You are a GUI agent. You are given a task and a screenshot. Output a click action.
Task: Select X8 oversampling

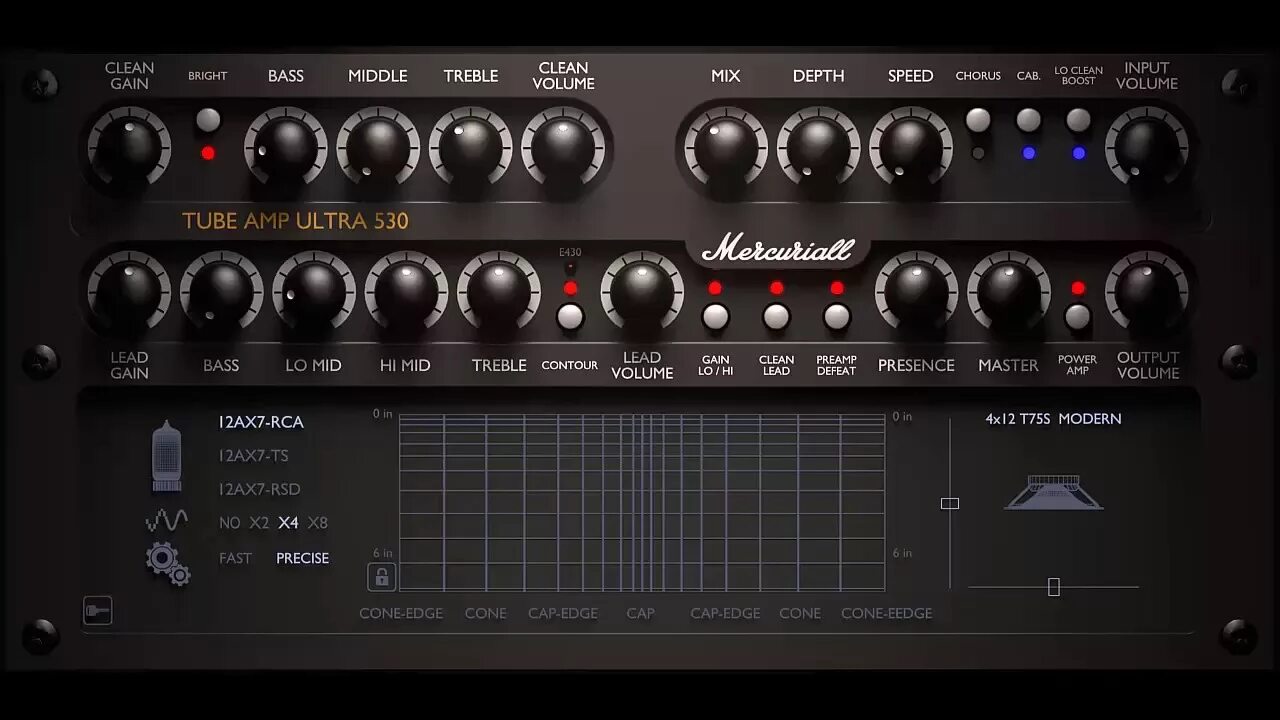tap(318, 523)
